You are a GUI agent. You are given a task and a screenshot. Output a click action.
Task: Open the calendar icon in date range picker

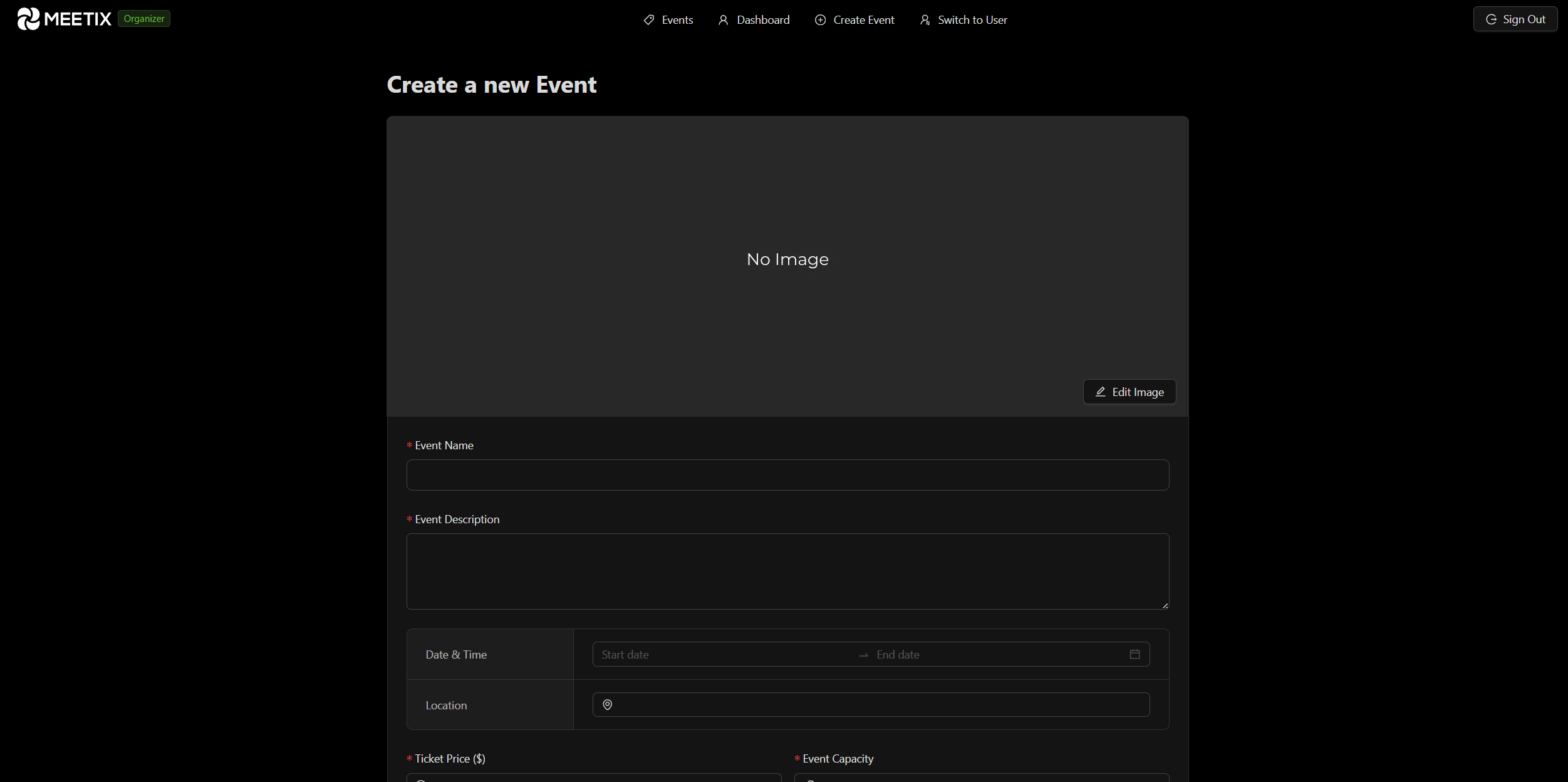1134,654
